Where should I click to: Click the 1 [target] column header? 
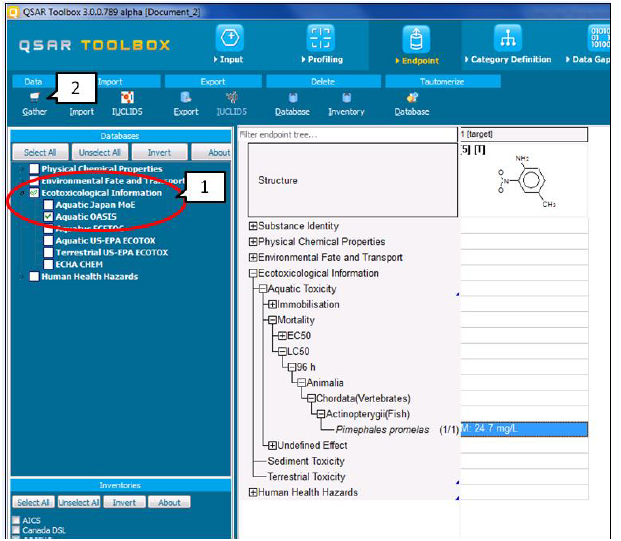pos(524,134)
